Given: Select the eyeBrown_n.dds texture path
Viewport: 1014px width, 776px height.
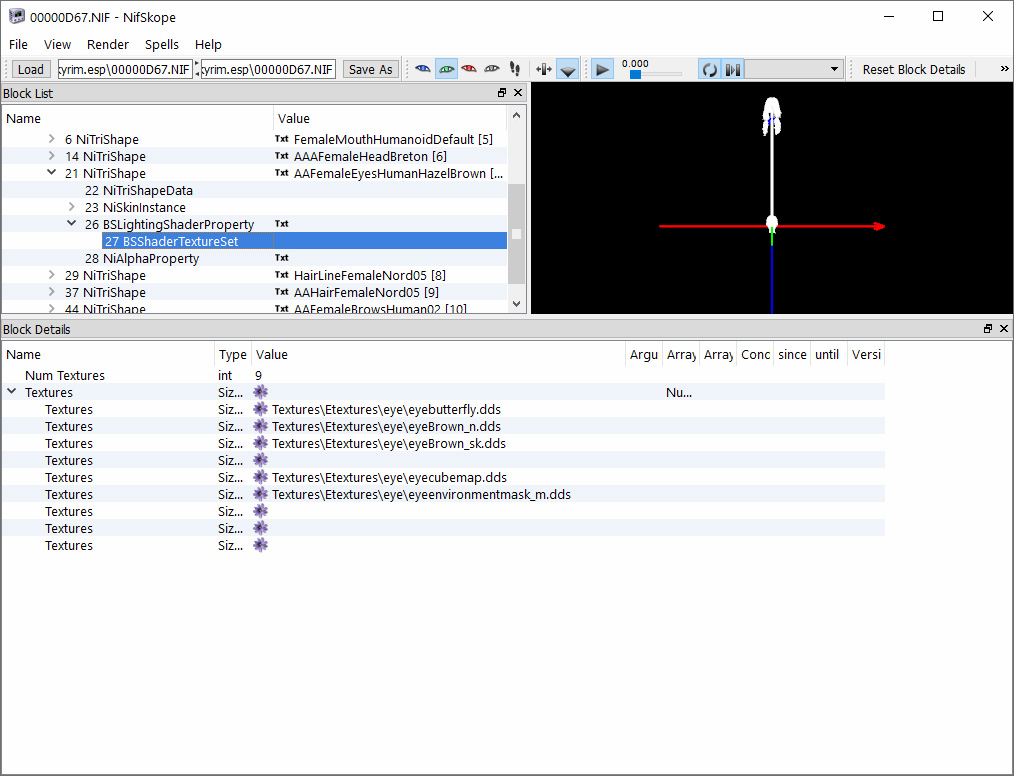Looking at the screenshot, I should (386, 426).
